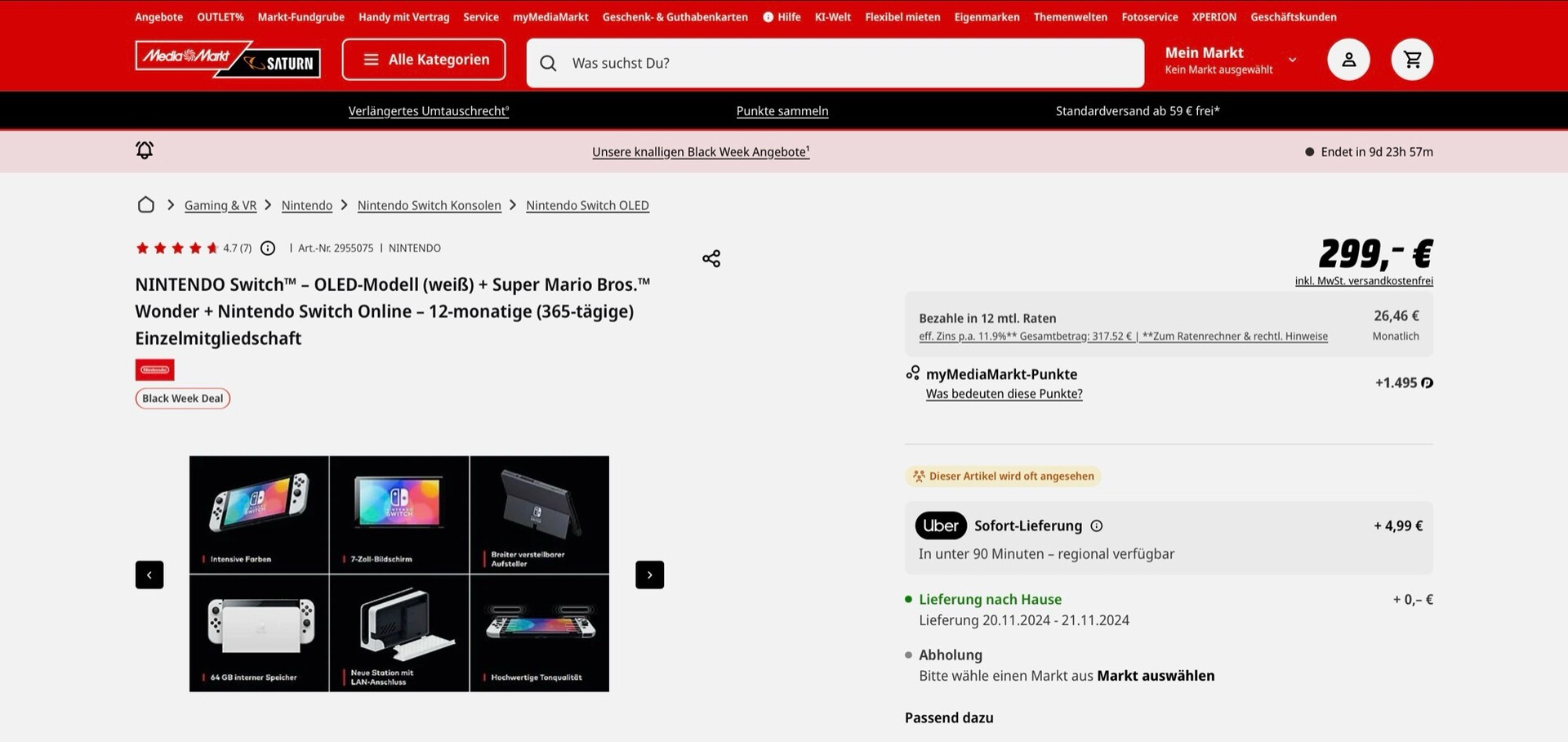Open the Geschäftskunden menu item
This screenshot has height=742, width=1568.
[x=1294, y=17]
